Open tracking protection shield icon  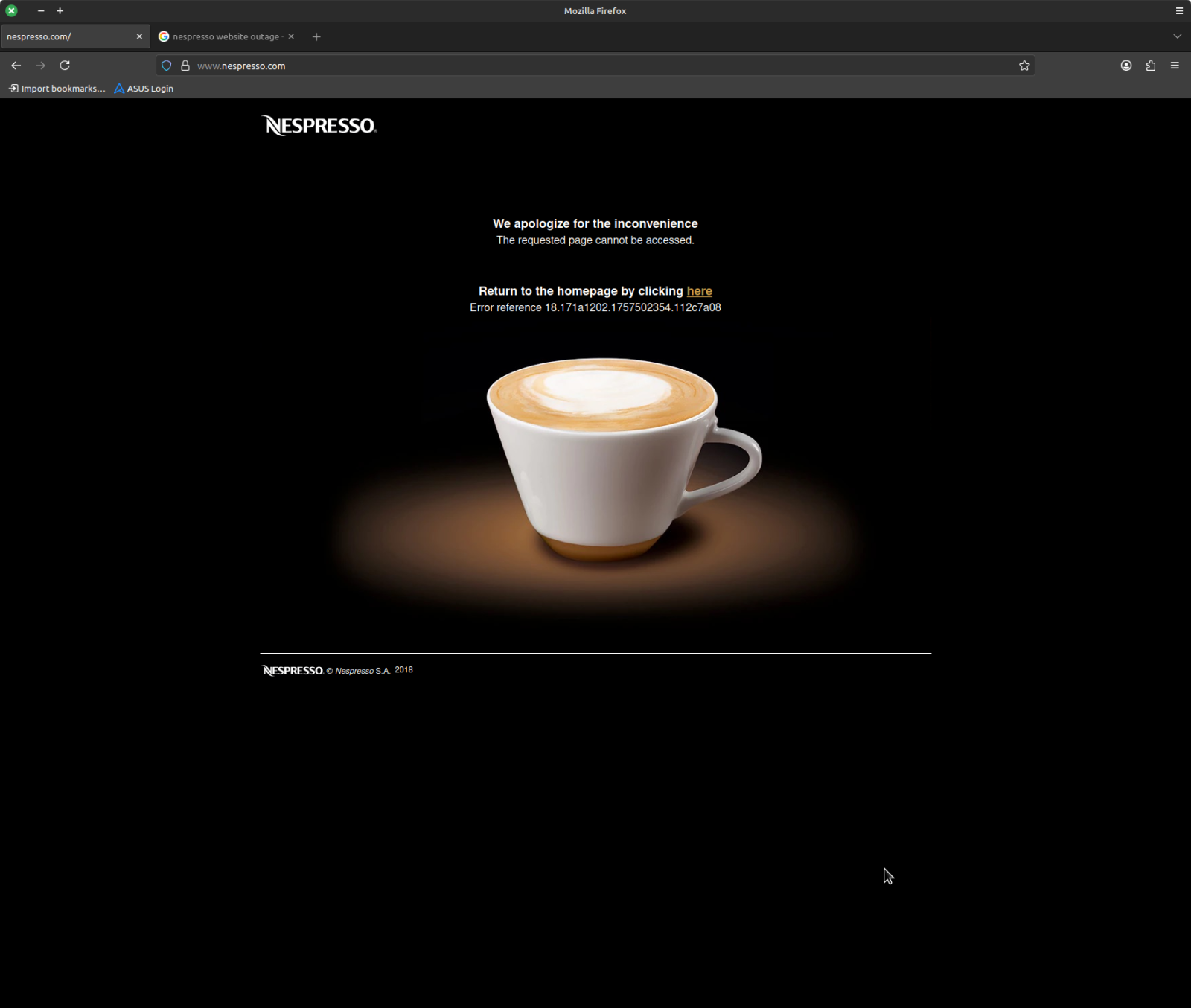(167, 66)
